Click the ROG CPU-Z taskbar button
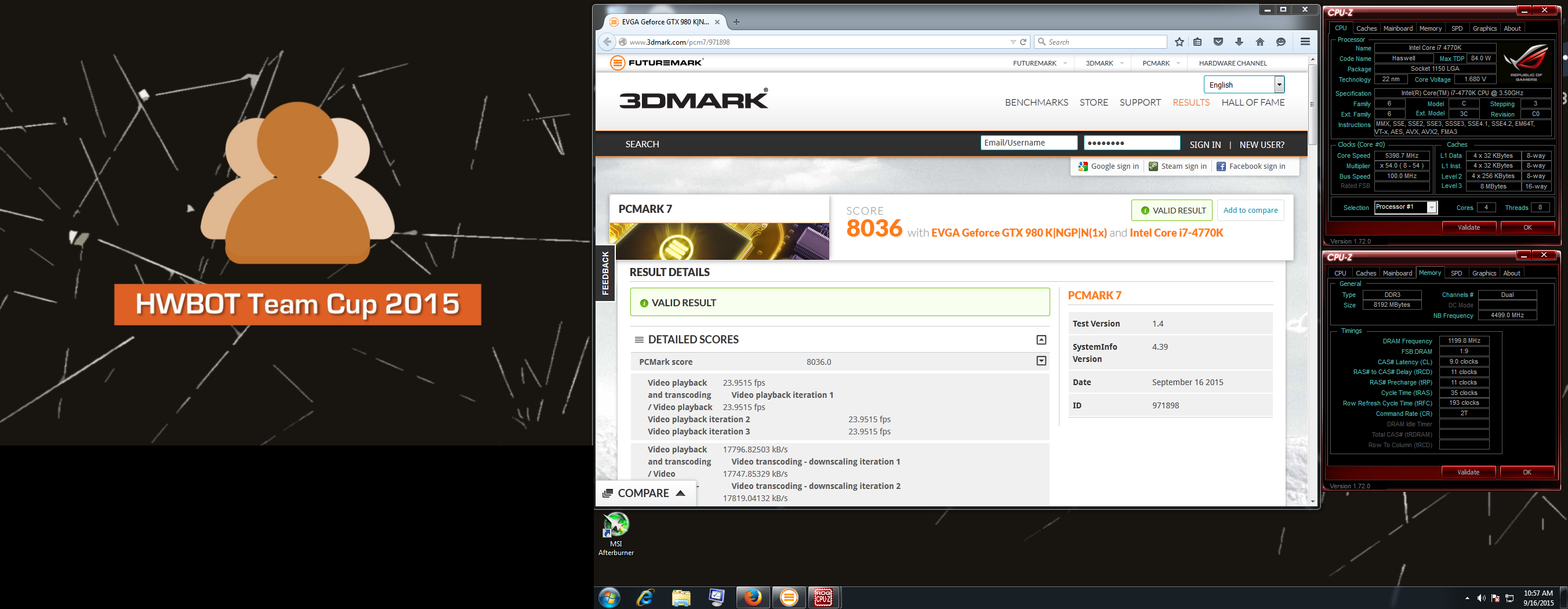This screenshot has height=609, width=1568. [x=823, y=597]
